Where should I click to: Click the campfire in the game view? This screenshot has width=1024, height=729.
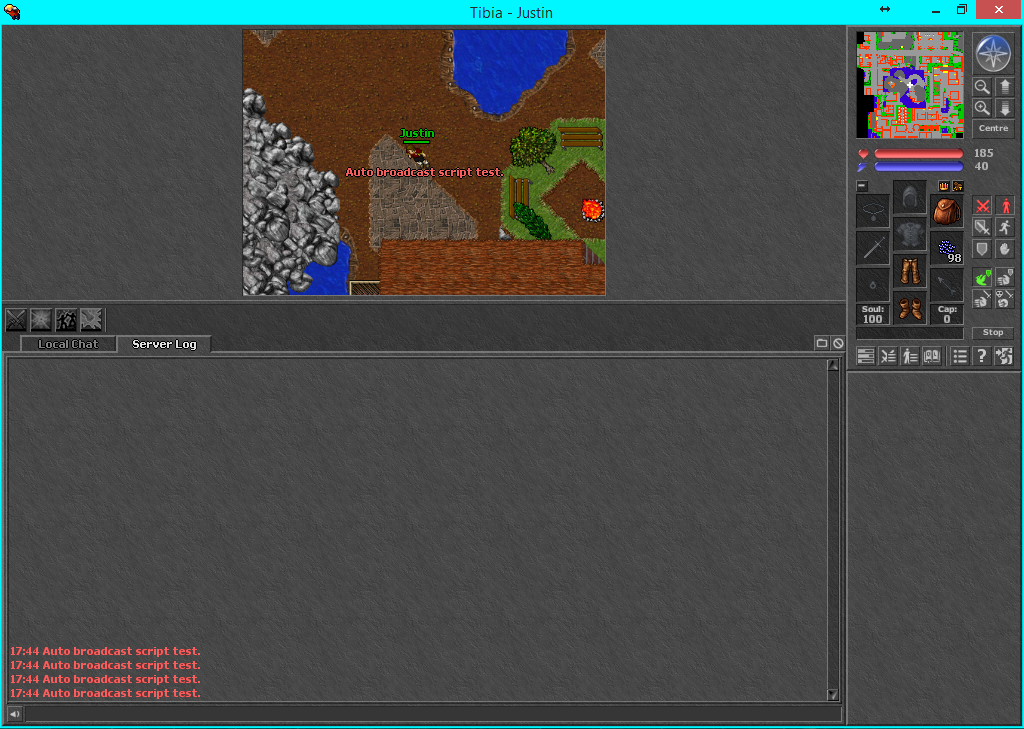(592, 210)
